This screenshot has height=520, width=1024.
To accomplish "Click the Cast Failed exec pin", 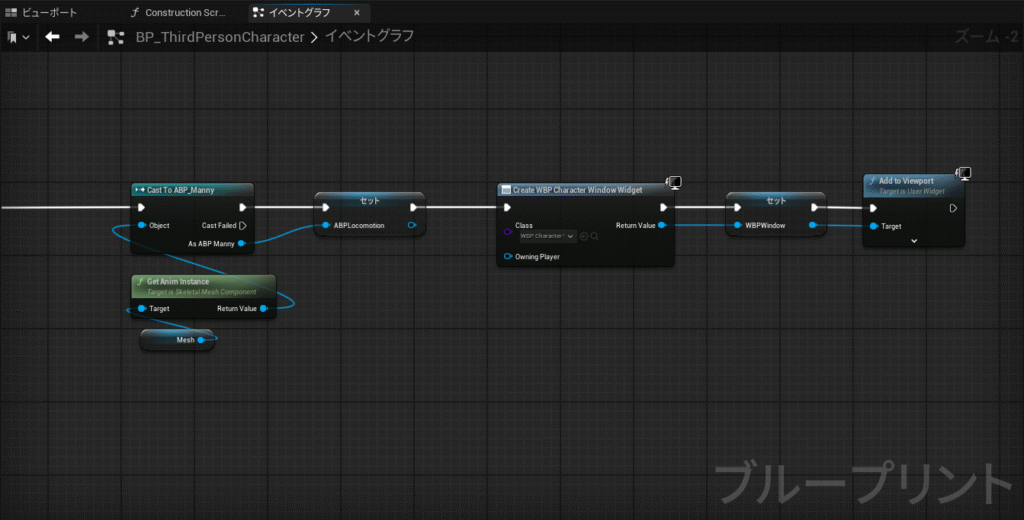I will 242,225.
